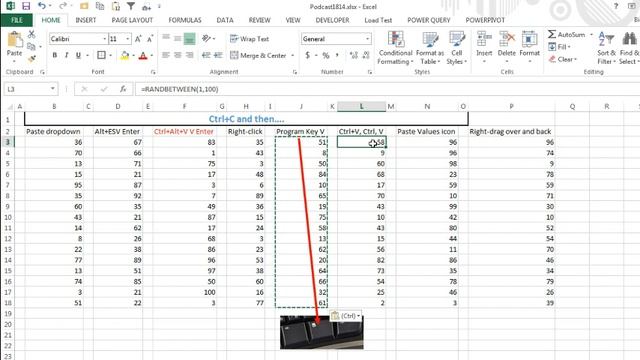This screenshot has width=640, height=360.
Task: Open Conditional Formatting menu
Action: click(x=395, y=48)
